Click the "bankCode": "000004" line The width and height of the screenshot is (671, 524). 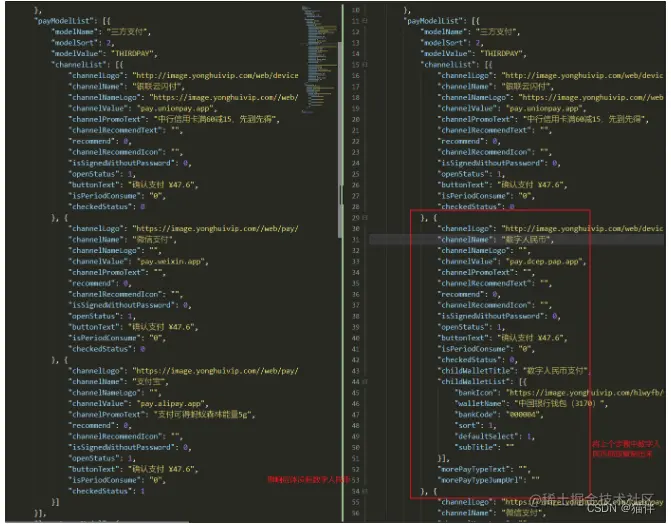click(499, 414)
